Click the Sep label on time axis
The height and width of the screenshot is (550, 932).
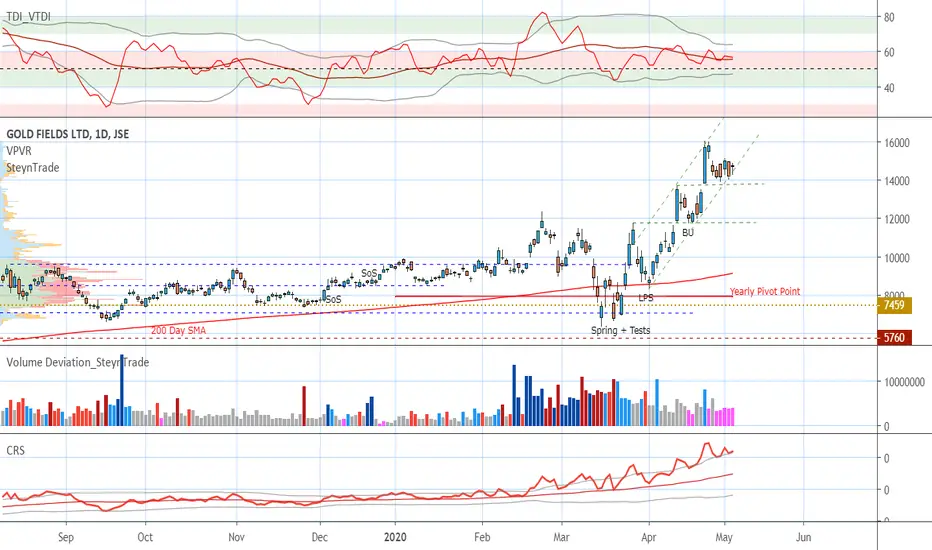[66, 537]
